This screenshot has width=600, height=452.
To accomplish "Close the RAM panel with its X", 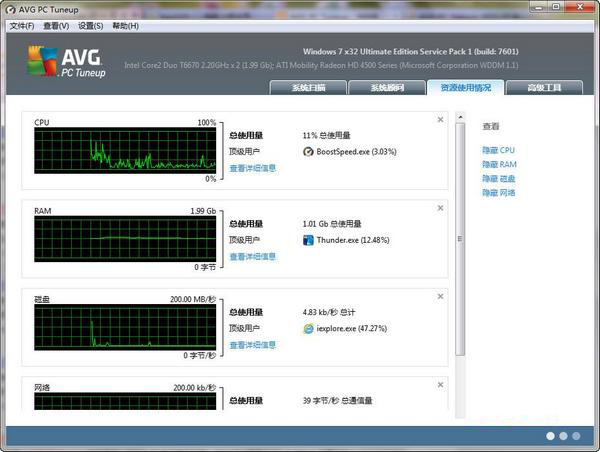I will [440, 208].
